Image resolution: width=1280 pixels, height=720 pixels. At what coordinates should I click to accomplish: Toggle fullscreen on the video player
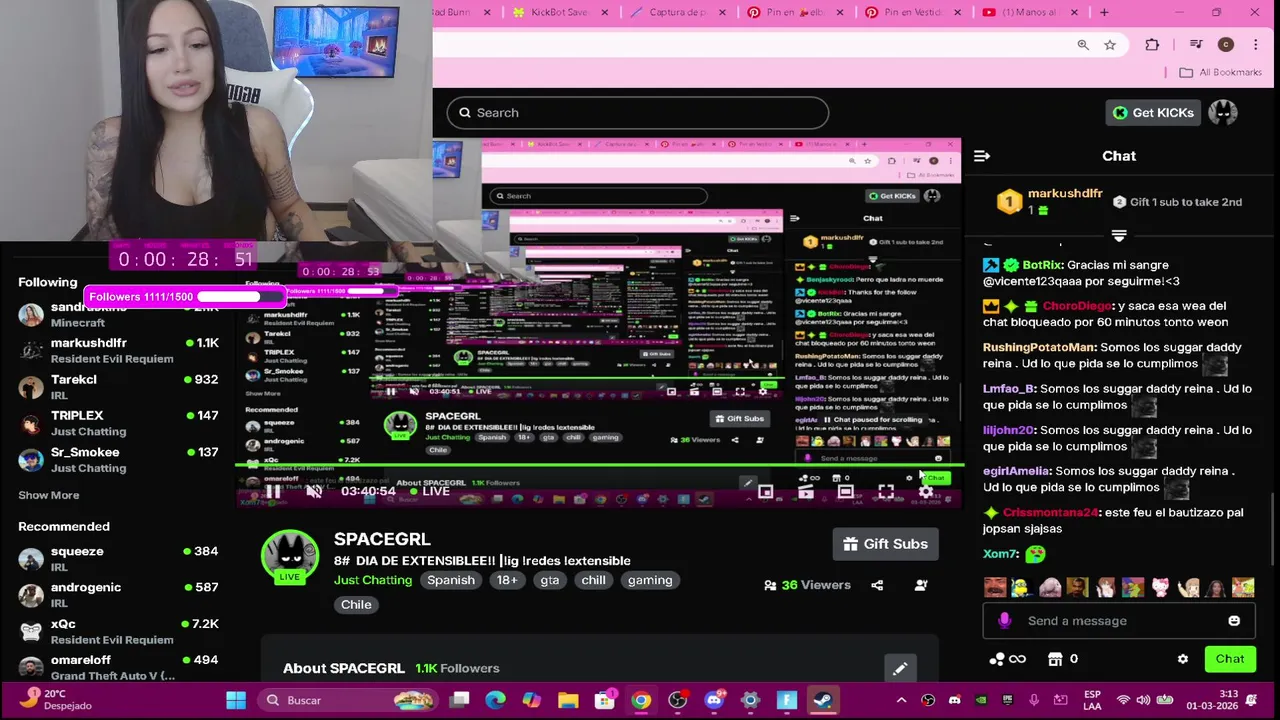coord(886,491)
